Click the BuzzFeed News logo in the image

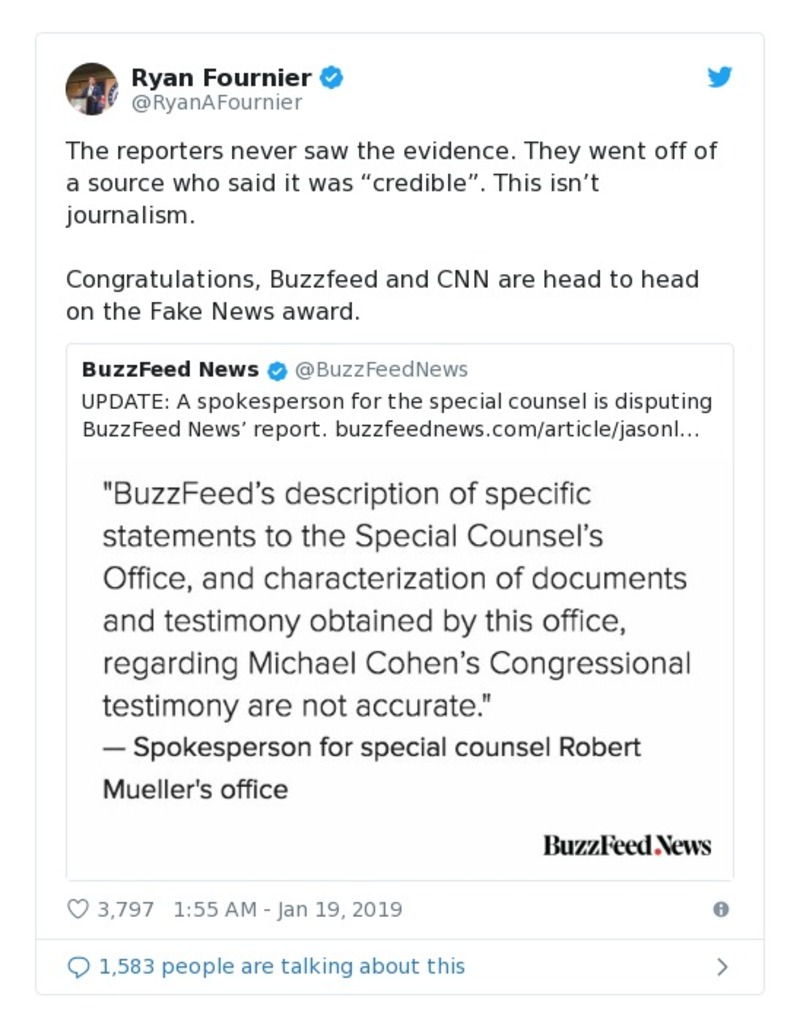(627, 845)
